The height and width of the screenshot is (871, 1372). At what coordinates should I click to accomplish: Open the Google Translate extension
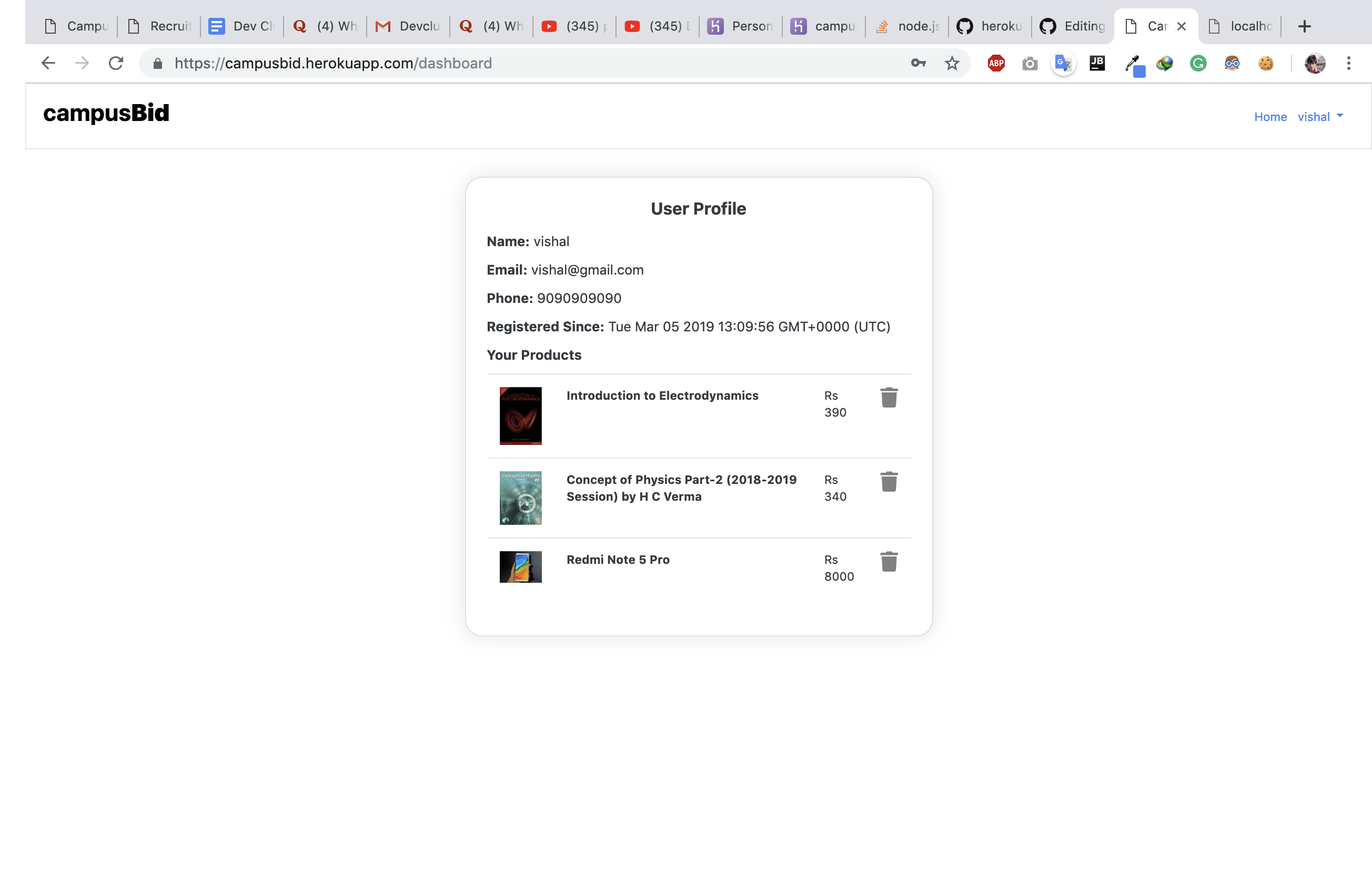[1063, 63]
